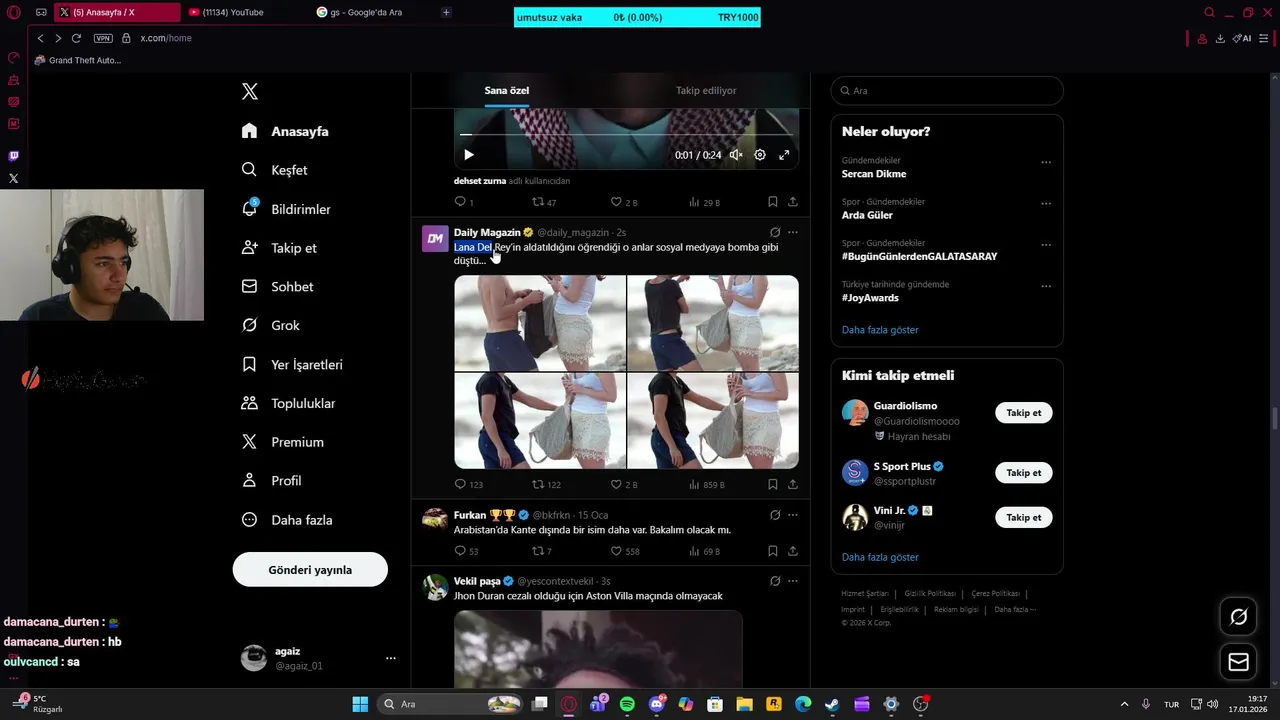Viewport: 1280px width, 720px height.
Task: Open Profil page
Action: pos(271,481)
